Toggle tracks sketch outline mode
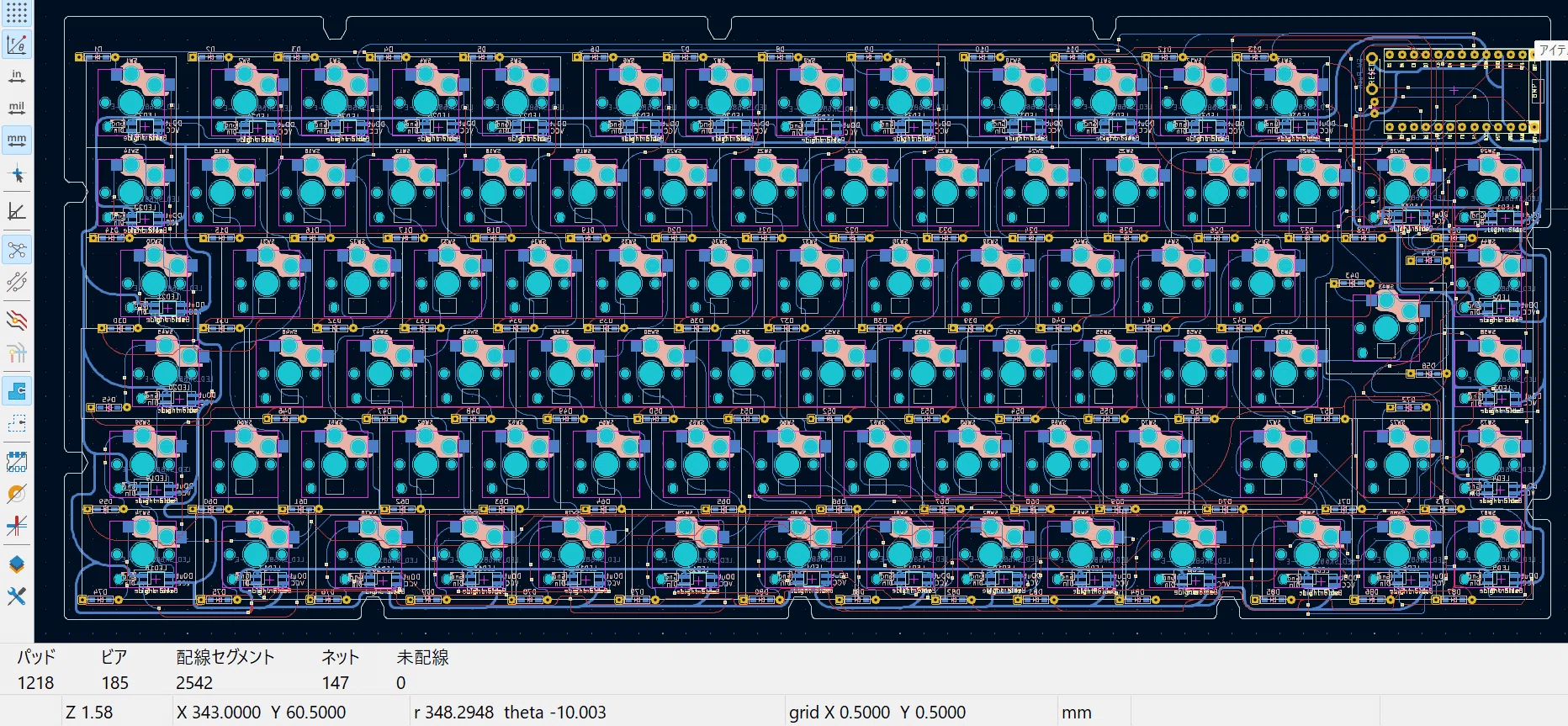The height and width of the screenshot is (726, 1568). click(16, 526)
